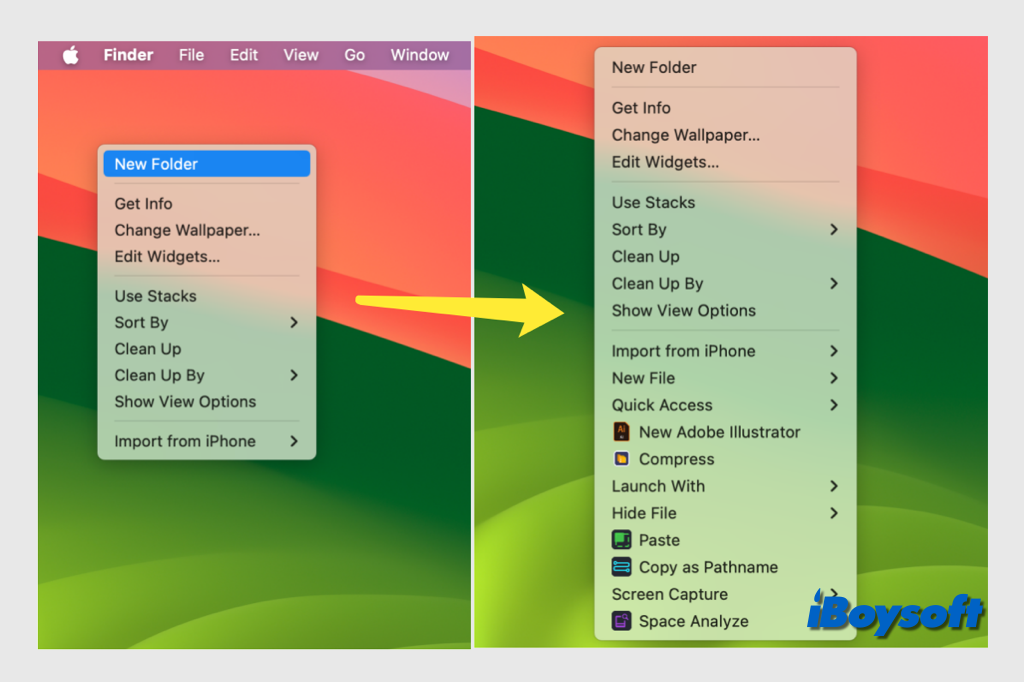The width and height of the screenshot is (1024, 682).
Task: Open the View menu in menu bar
Action: pyautogui.click(x=300, y=55)
